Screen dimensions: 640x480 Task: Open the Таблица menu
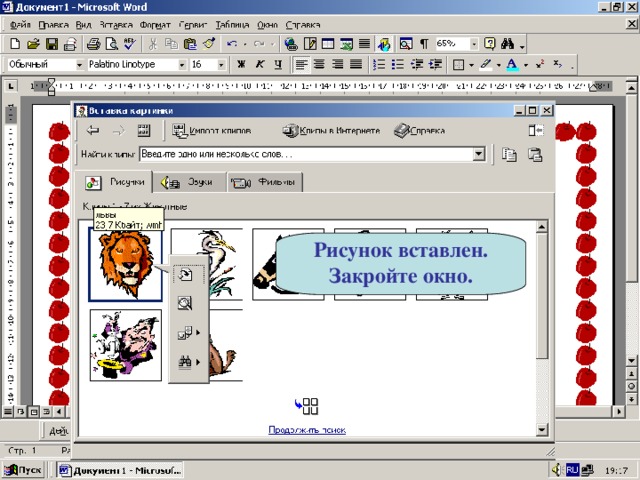[232, 25]
